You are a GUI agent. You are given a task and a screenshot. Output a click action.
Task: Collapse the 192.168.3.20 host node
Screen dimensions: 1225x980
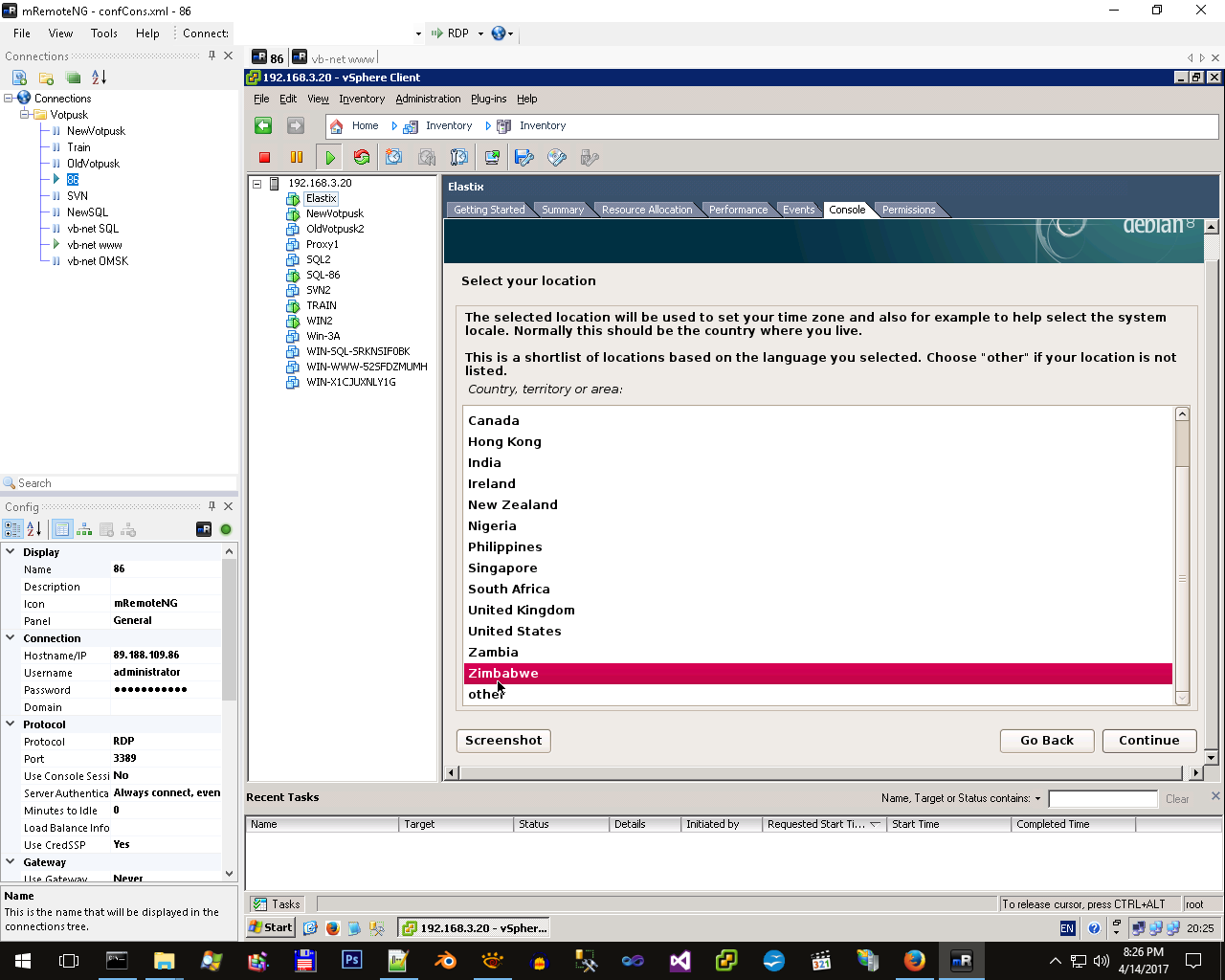tap(256, 183)
